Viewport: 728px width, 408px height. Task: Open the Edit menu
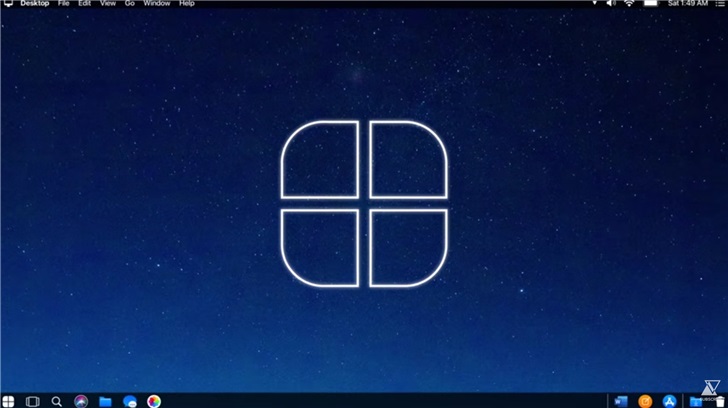coord(84,3)
